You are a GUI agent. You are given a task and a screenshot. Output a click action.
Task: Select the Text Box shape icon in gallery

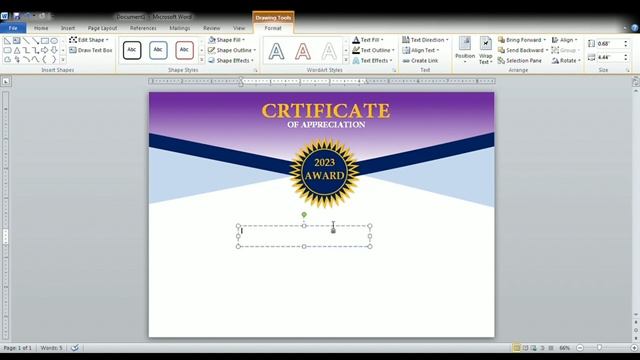(17, 41)
